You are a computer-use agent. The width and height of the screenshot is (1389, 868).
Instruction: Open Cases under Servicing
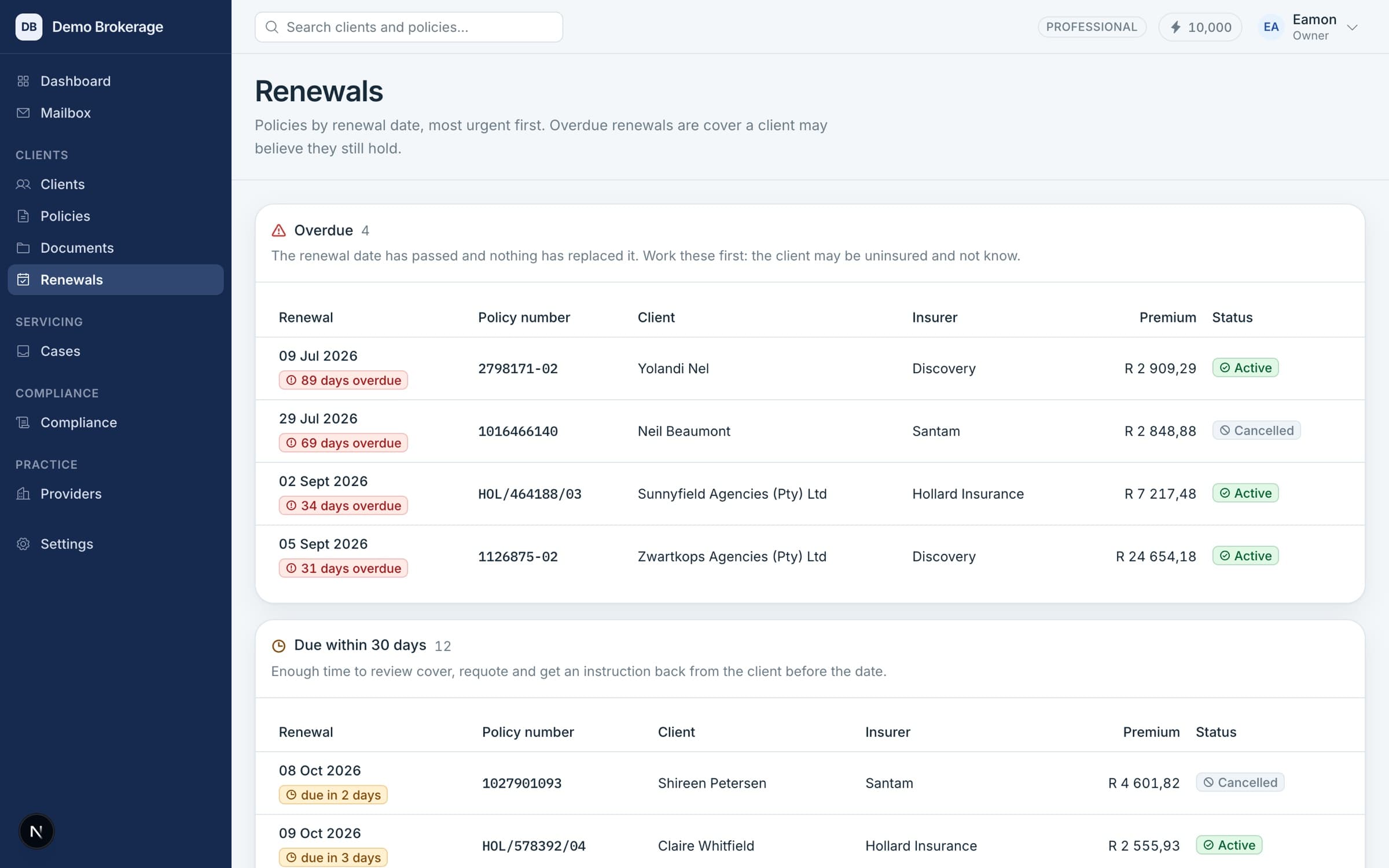tap(116, 351)
